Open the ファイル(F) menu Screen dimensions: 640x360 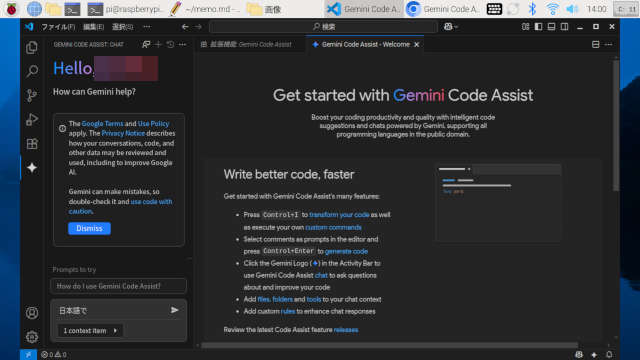tap(58, 27)
